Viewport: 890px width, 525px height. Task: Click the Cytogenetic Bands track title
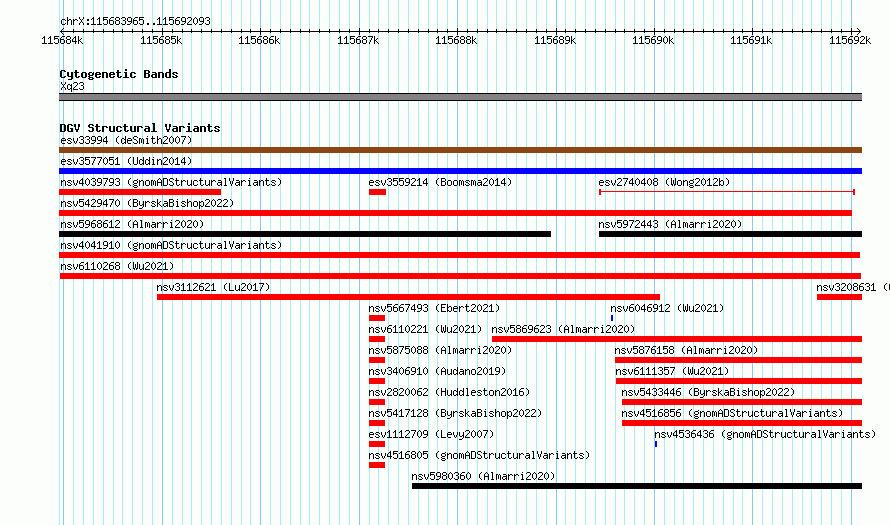(x=119, y=74)
